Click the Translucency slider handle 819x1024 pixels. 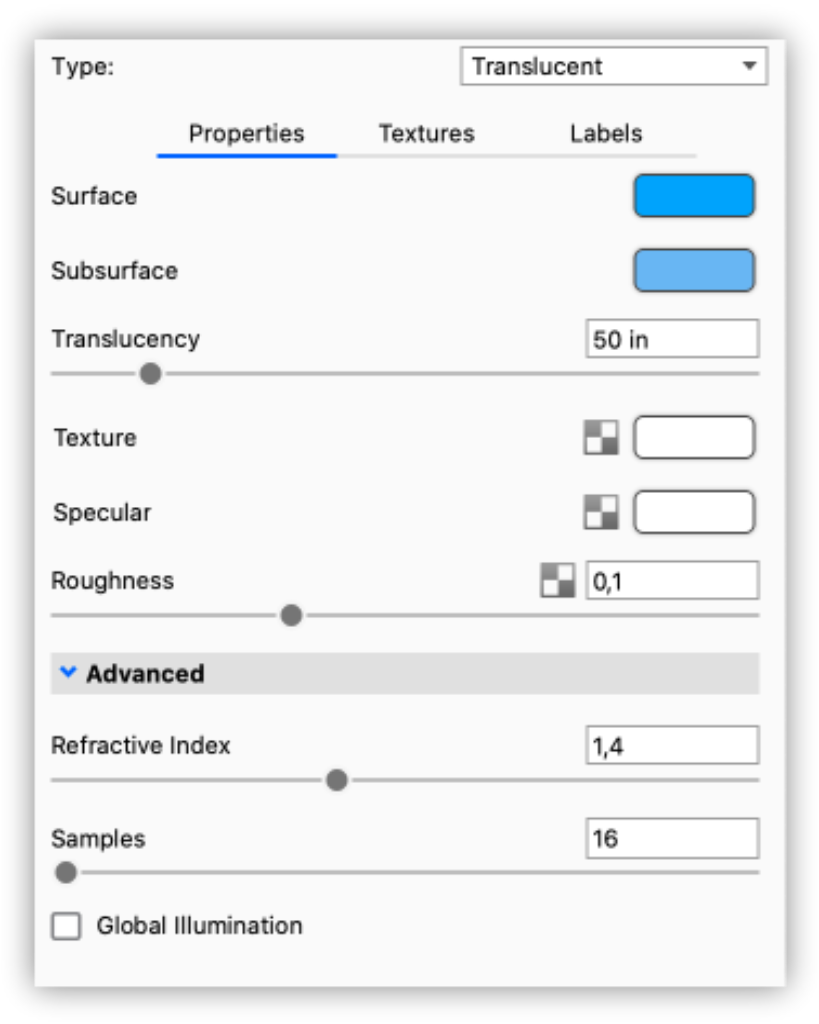[150, 374]
